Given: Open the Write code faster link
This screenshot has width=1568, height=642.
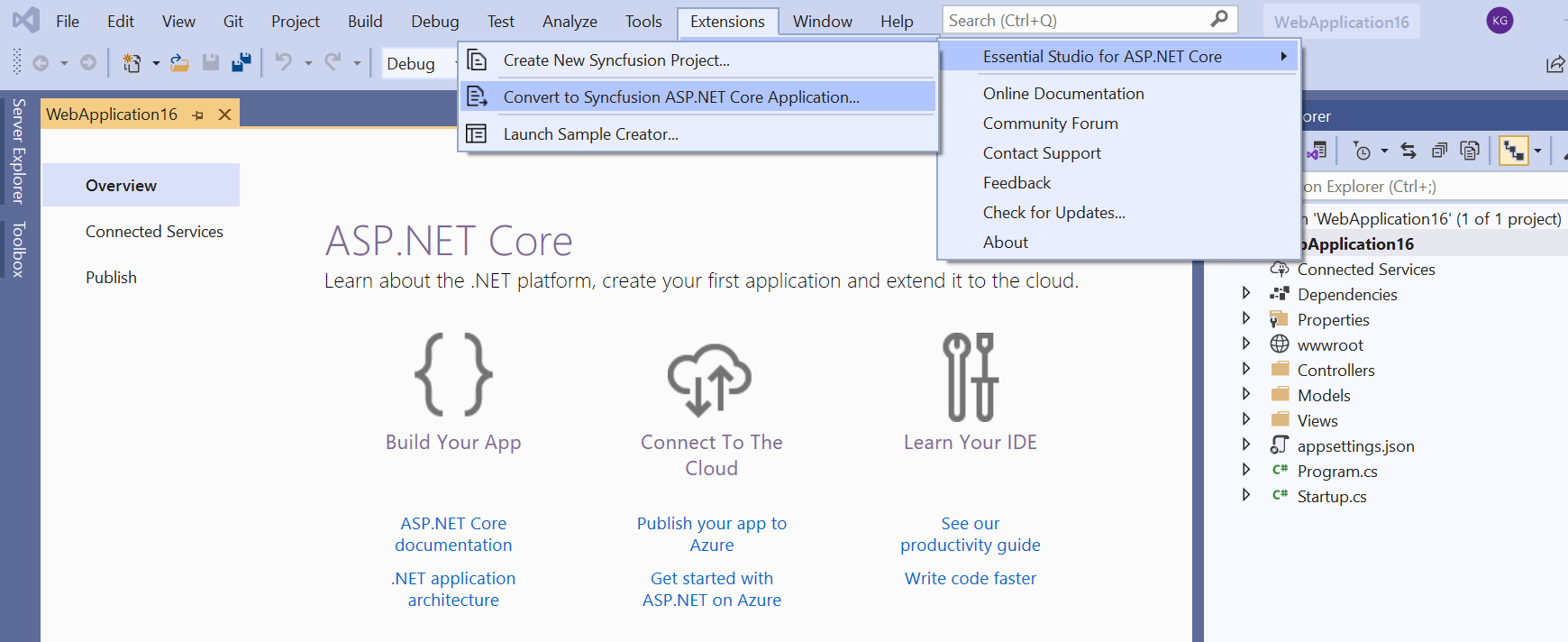Looking at the screenshot, I should point(971,578).
